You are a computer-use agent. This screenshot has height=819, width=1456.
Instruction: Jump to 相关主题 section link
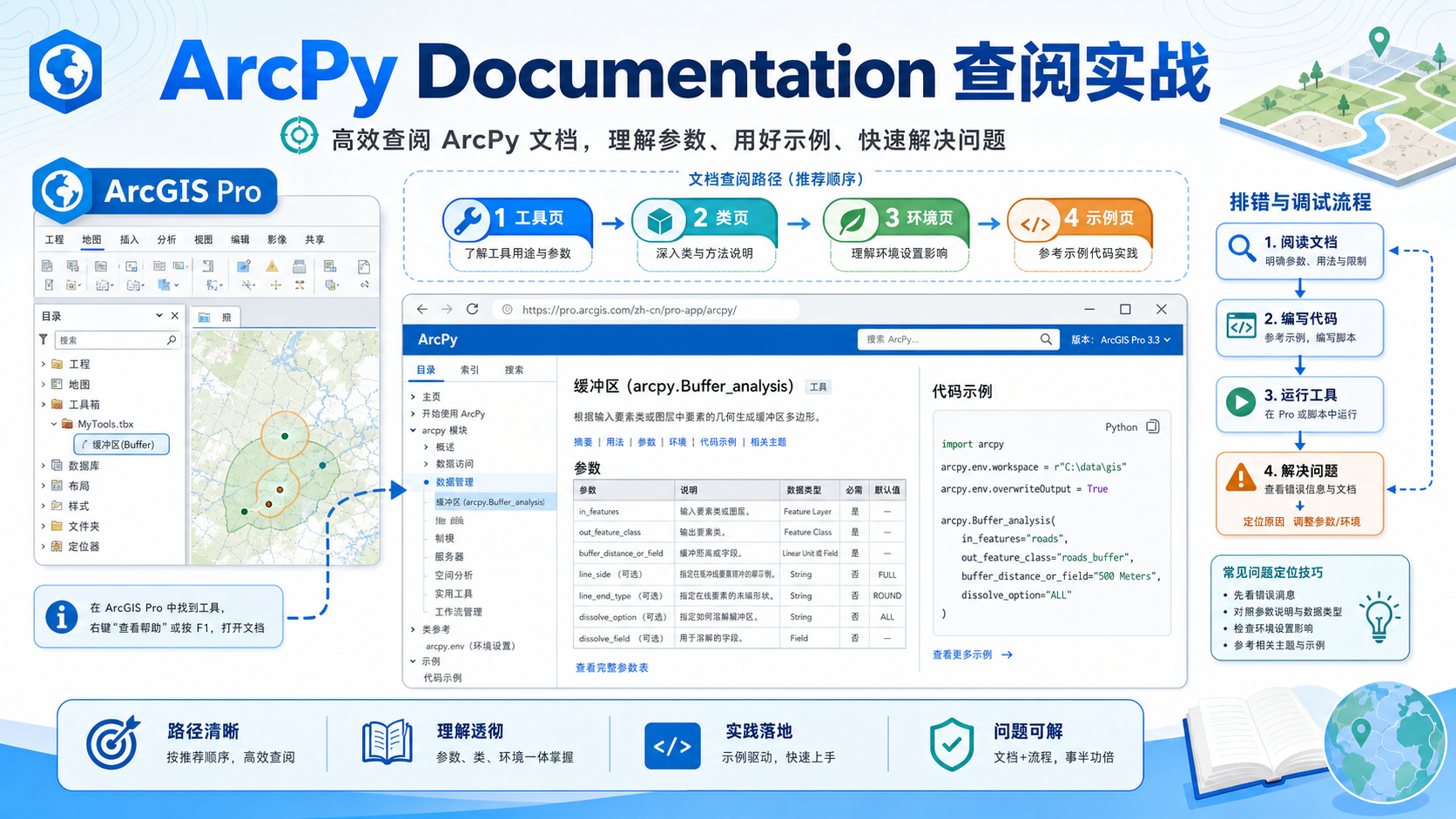(x=768, y=442)
